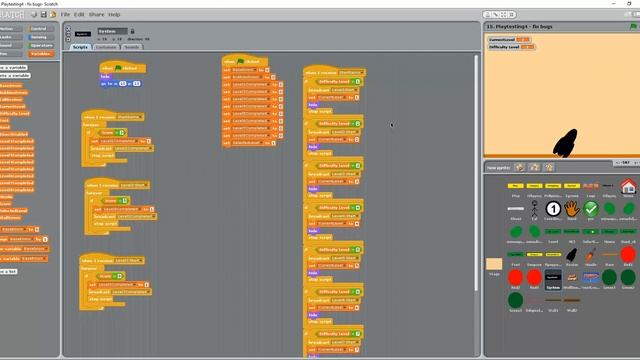The height and width of the screenshot is (360, 640).
Task: Click the share project icon beside save
Action: [x=53, y=14]
